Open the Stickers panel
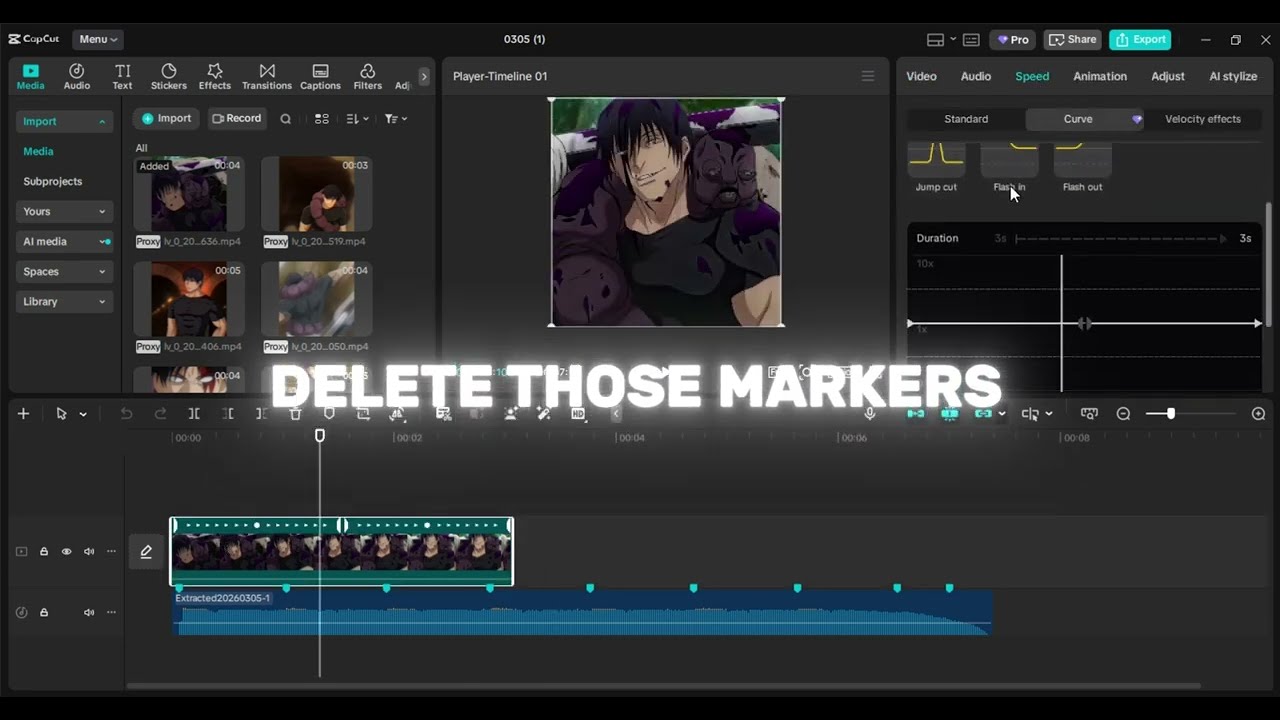 point(169,77)
